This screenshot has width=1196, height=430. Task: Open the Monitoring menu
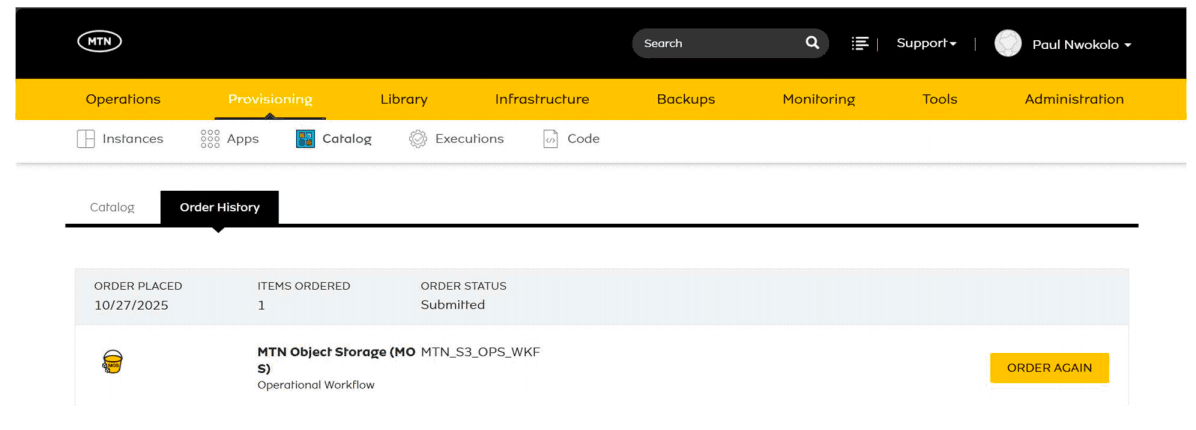[x=818, y=99]
